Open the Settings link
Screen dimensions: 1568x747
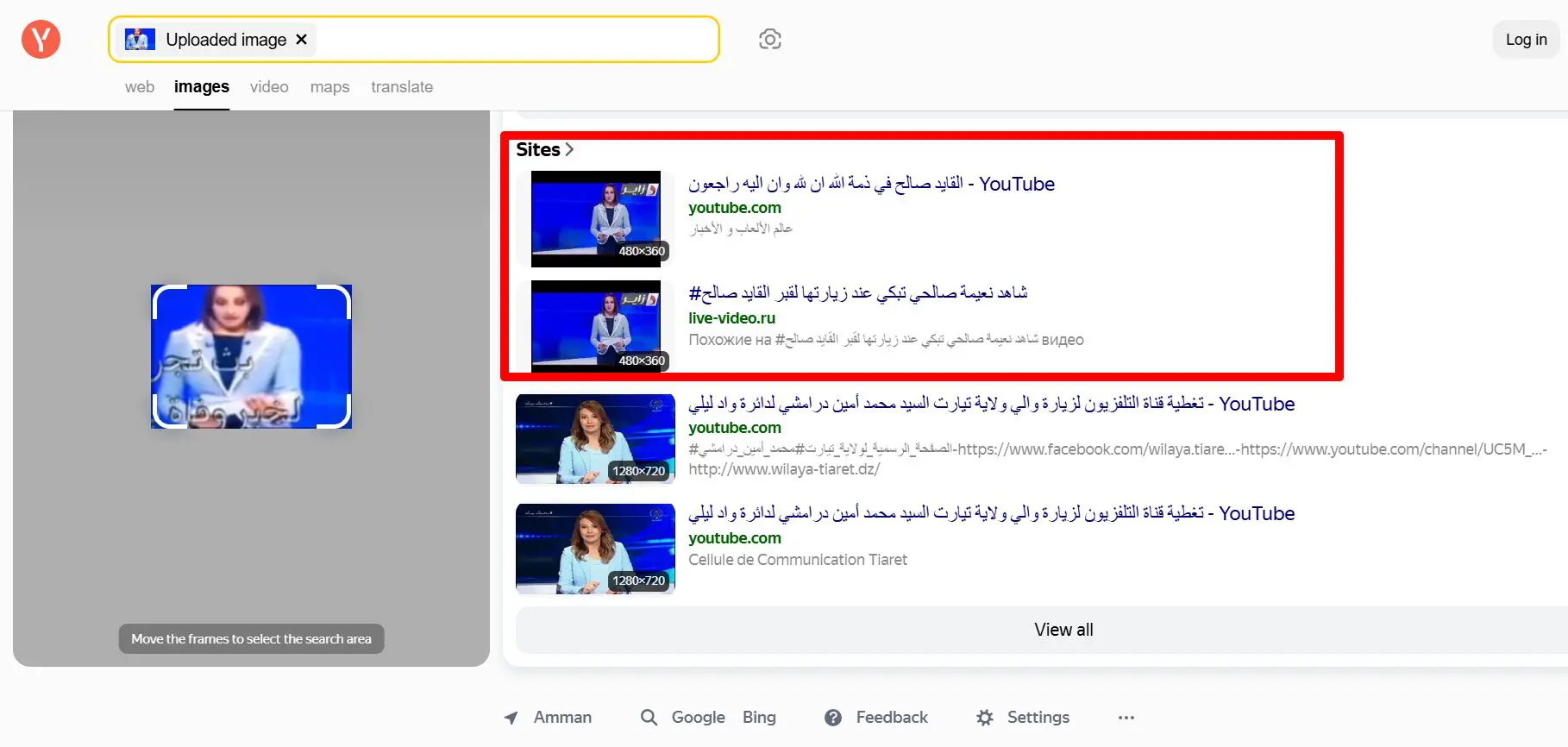click(1038, 718)
